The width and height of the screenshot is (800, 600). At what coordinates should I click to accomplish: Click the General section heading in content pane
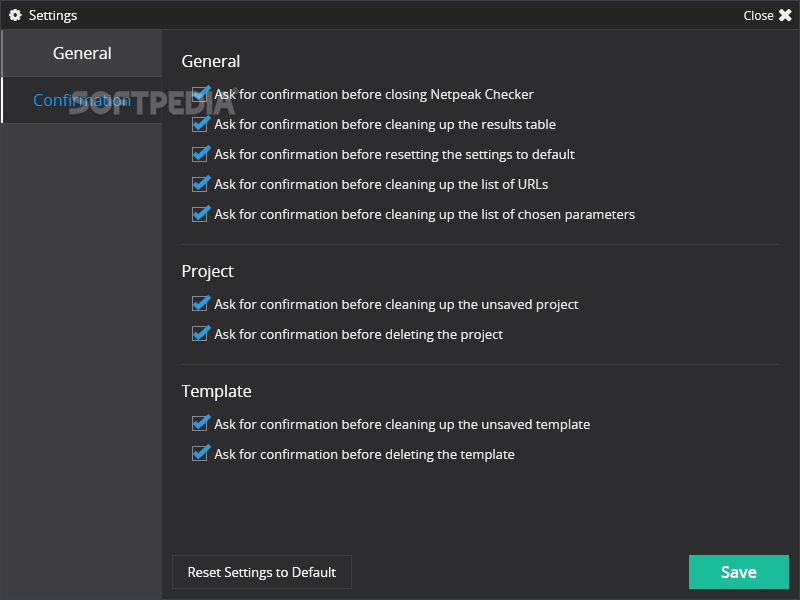pos(211,61)
